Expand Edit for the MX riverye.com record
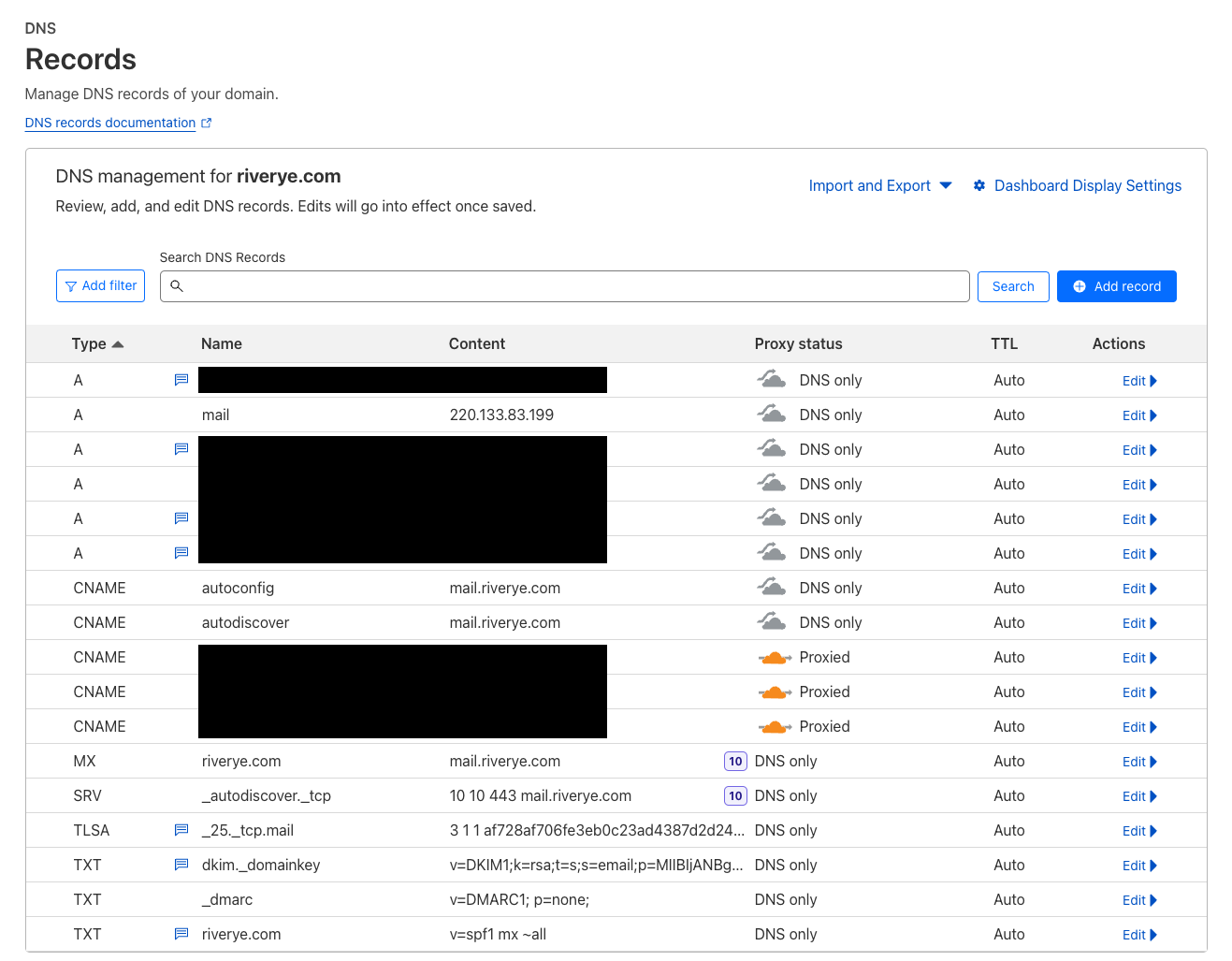 1139,762
